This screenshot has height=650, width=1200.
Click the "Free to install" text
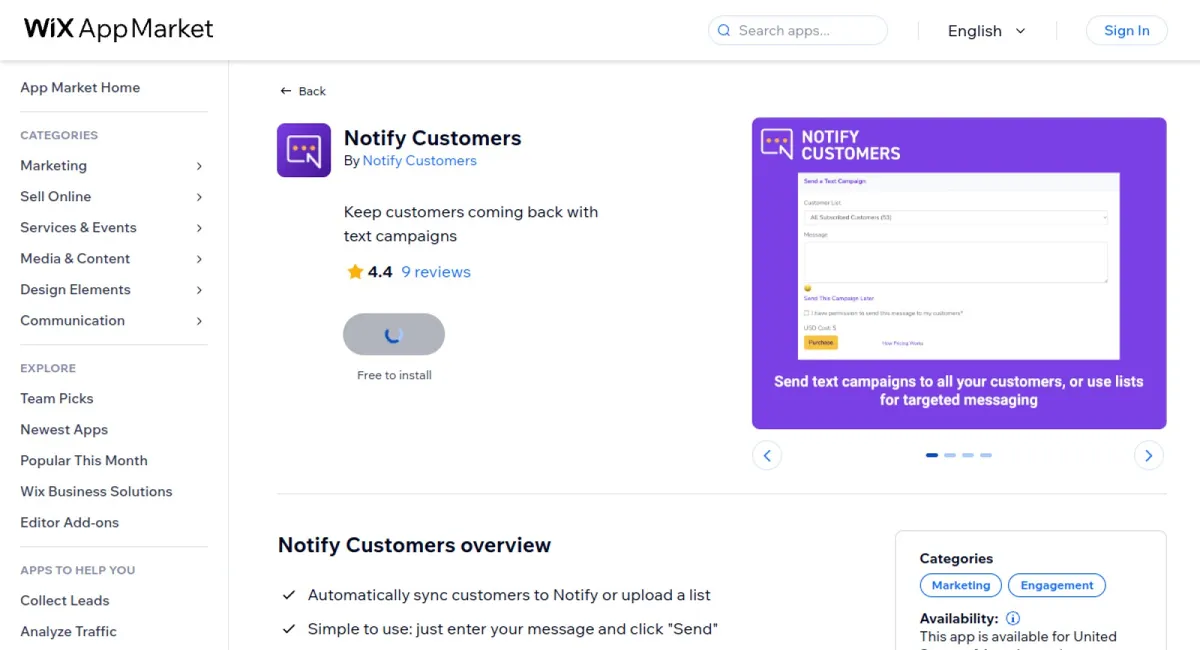[394, 376]
